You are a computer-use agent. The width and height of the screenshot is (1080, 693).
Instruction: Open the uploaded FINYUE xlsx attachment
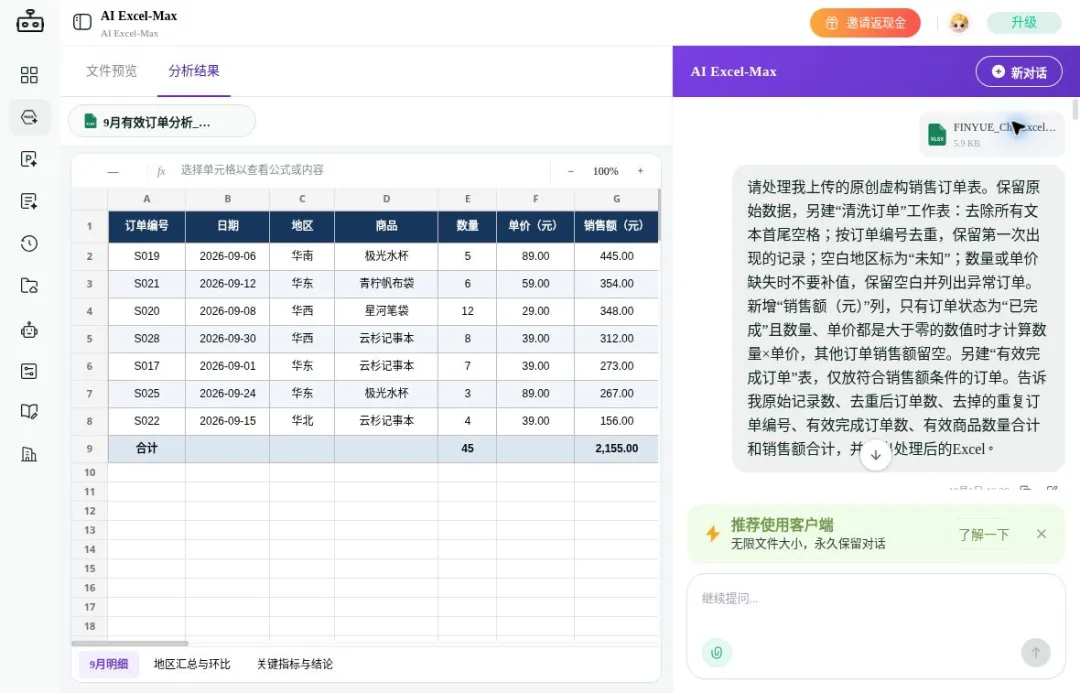pyautogui.click(x=991, y=134)
